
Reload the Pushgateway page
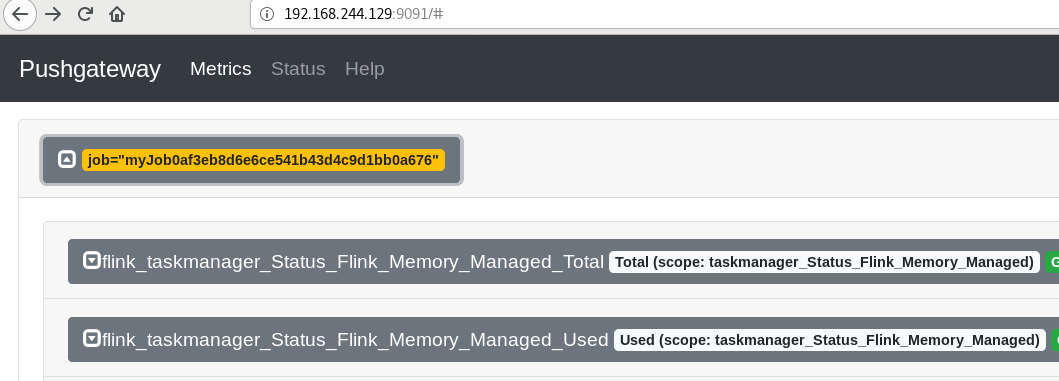coord(85,14)
